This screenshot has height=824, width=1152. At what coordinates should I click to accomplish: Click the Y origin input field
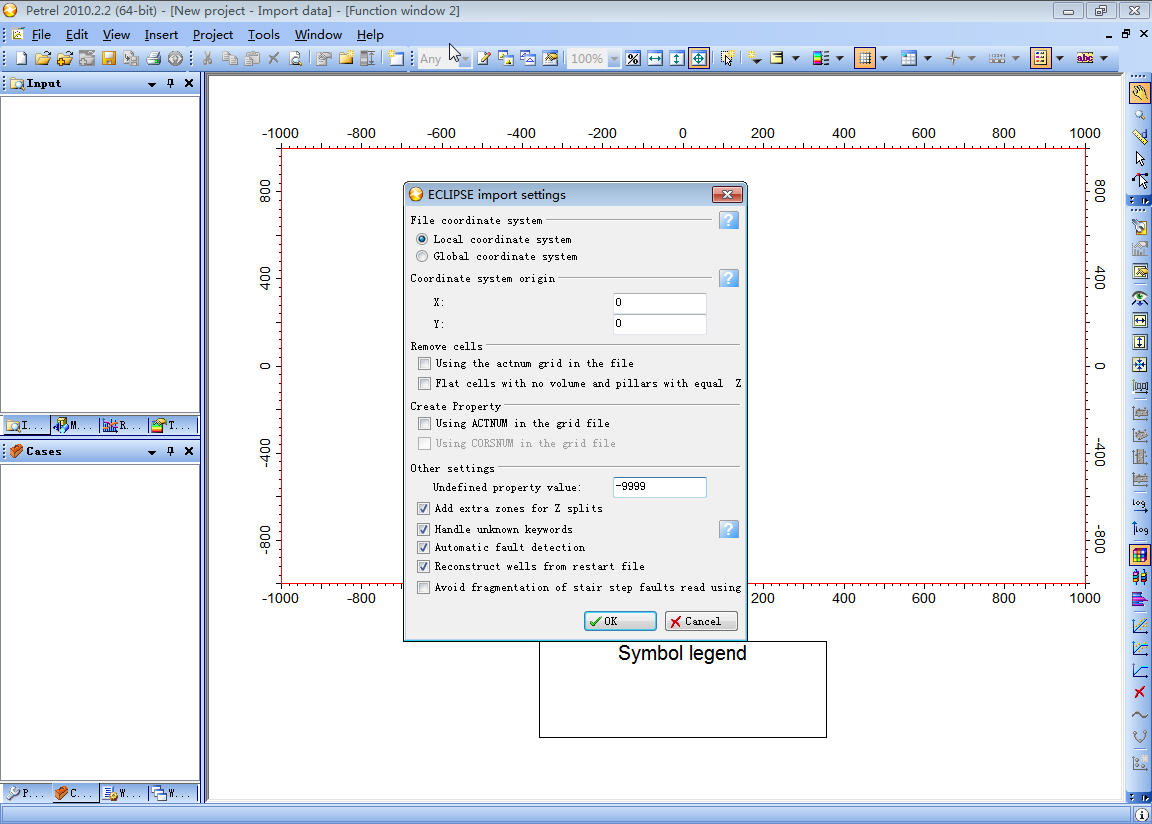tap(660, 324)
